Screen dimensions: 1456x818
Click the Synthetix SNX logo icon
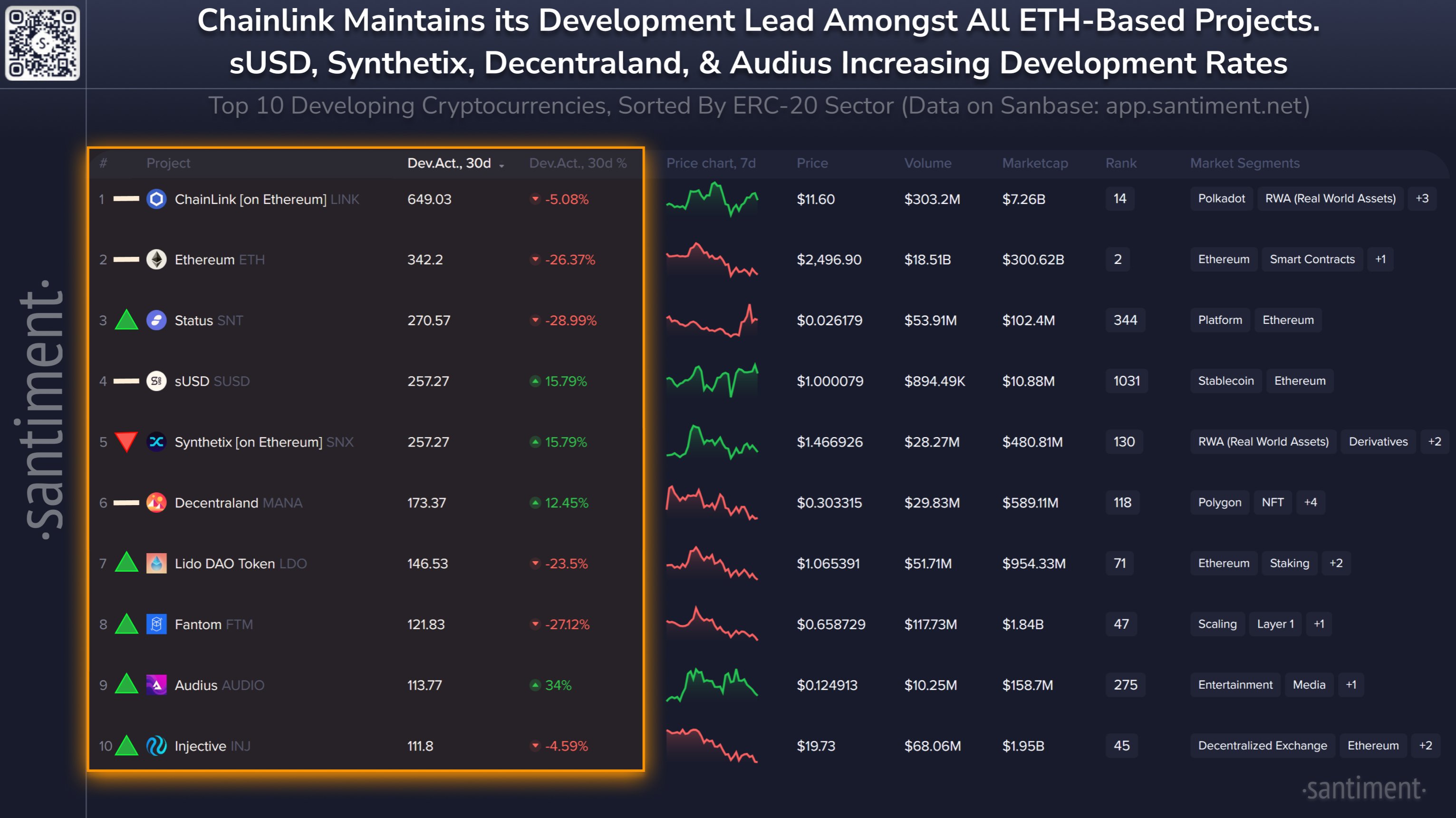[156, 442]
